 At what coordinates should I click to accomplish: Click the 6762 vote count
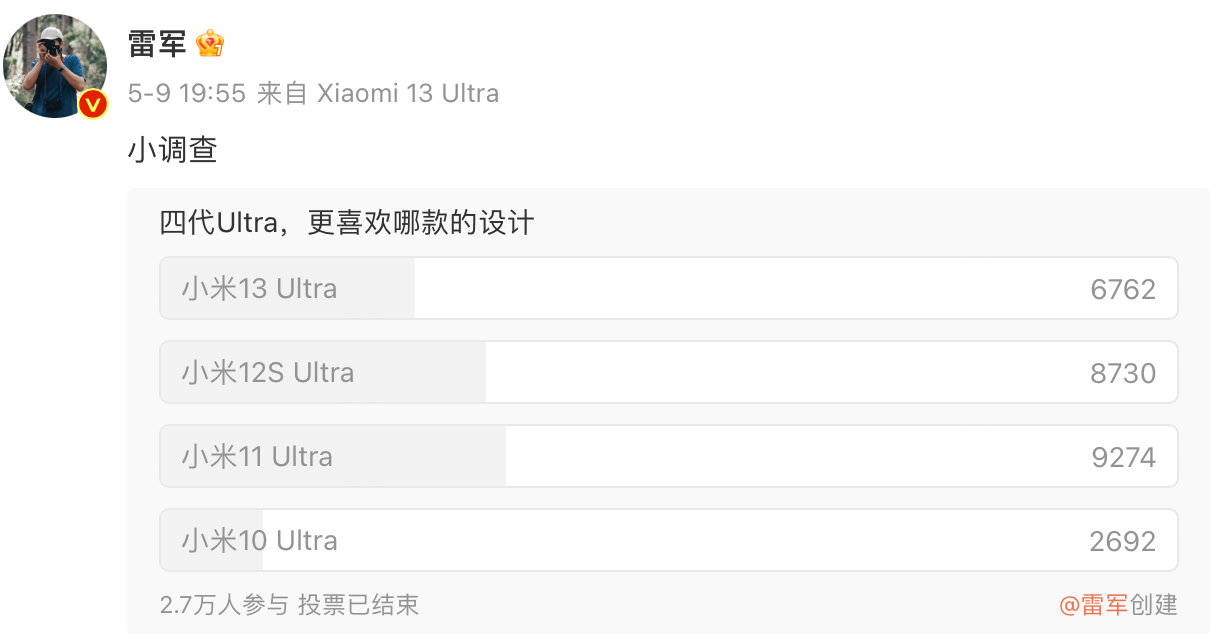tap(1123, 290)
